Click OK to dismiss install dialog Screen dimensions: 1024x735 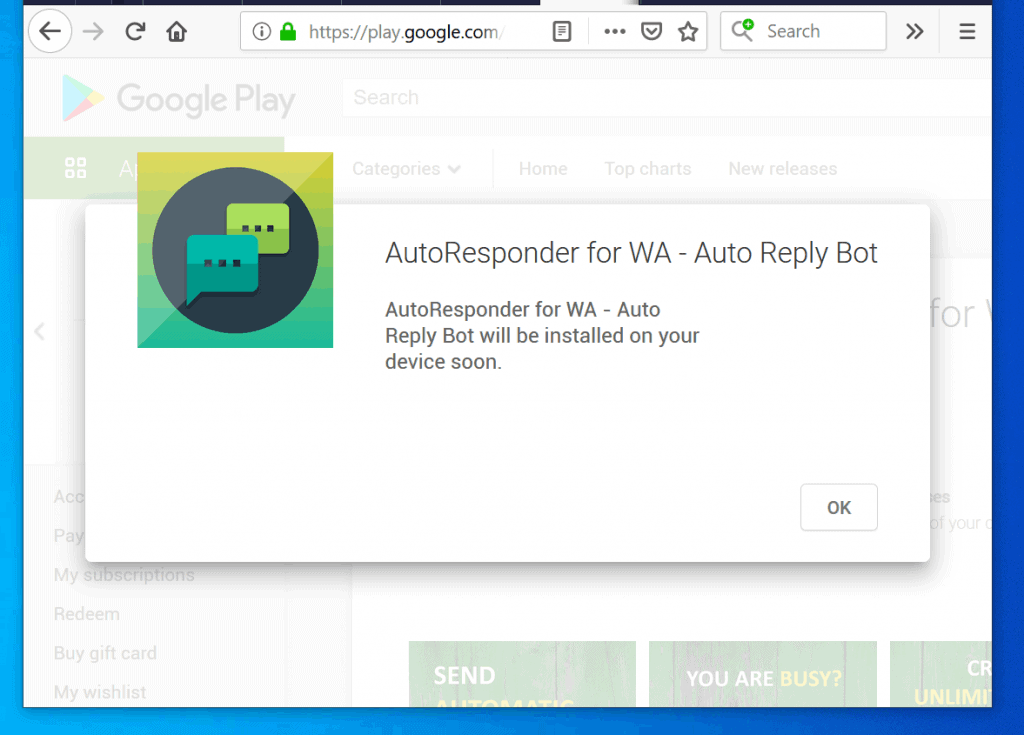click(839, 508)
